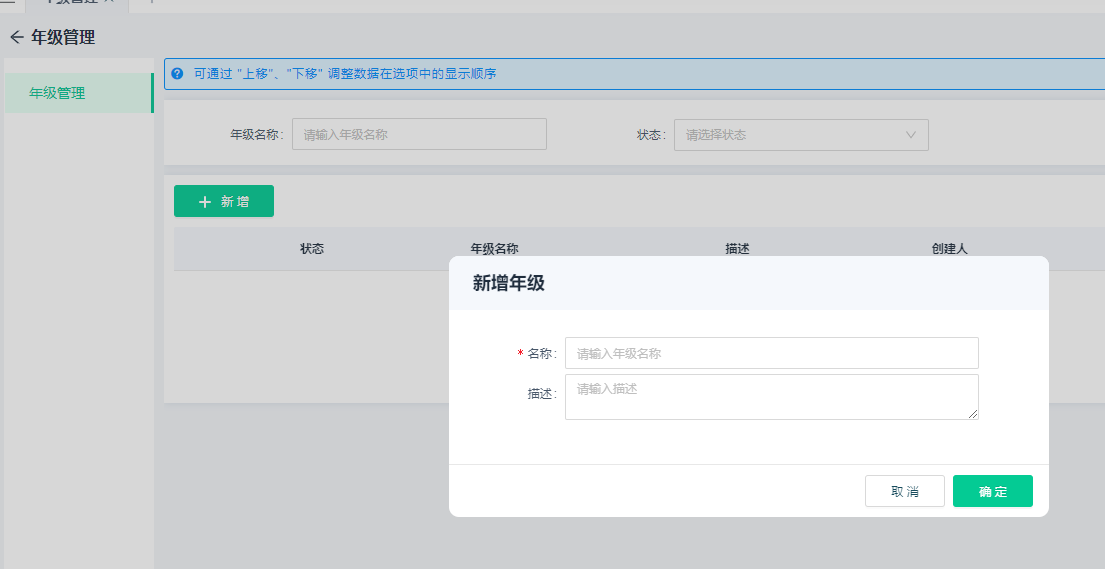The width and height of the screenshot is (1105, 569).
Task: Click the plus icon on 新增 button
Action: pos(205,202)
